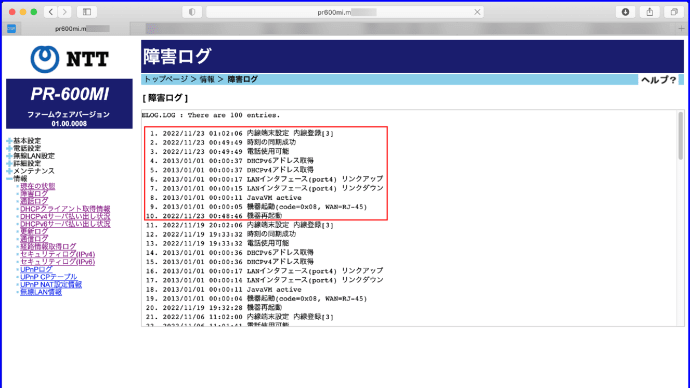Viewport: 690px width, 388px height.
Task: Open the ヘルプ? help link
Action: [x=658, y=80]
